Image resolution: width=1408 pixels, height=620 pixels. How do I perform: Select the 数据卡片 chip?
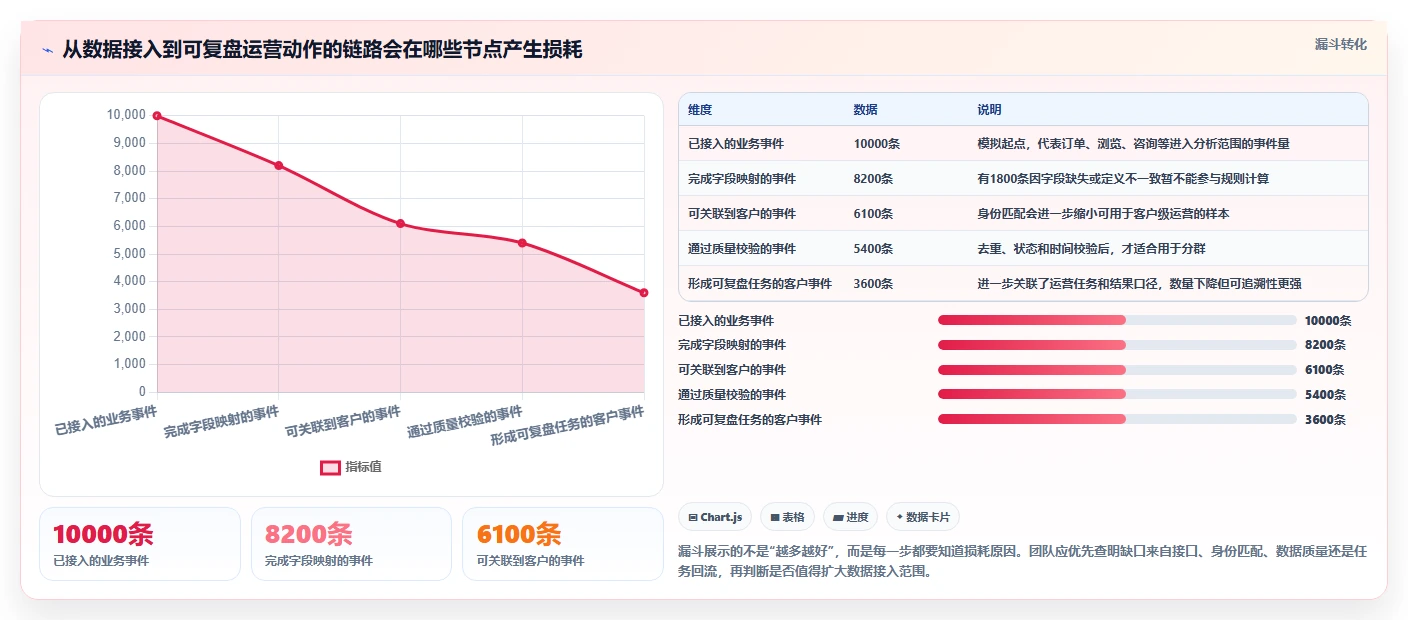pos(922,517)
